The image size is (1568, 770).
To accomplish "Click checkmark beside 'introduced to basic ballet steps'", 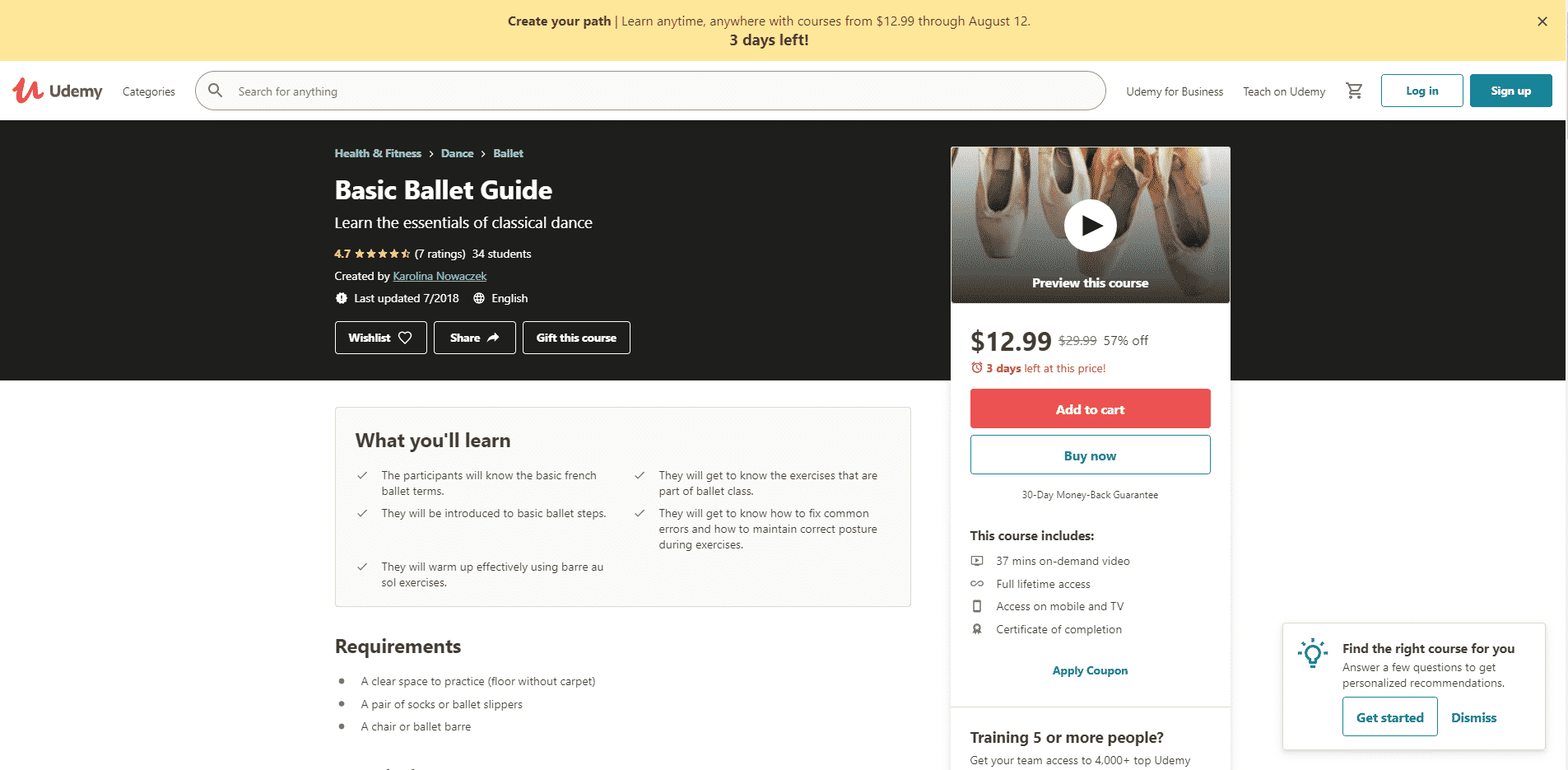I will coord(362,513).
